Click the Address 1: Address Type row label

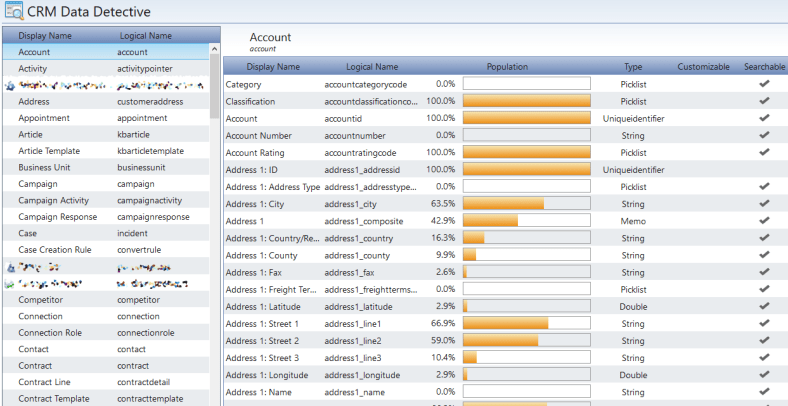(273, 187)
